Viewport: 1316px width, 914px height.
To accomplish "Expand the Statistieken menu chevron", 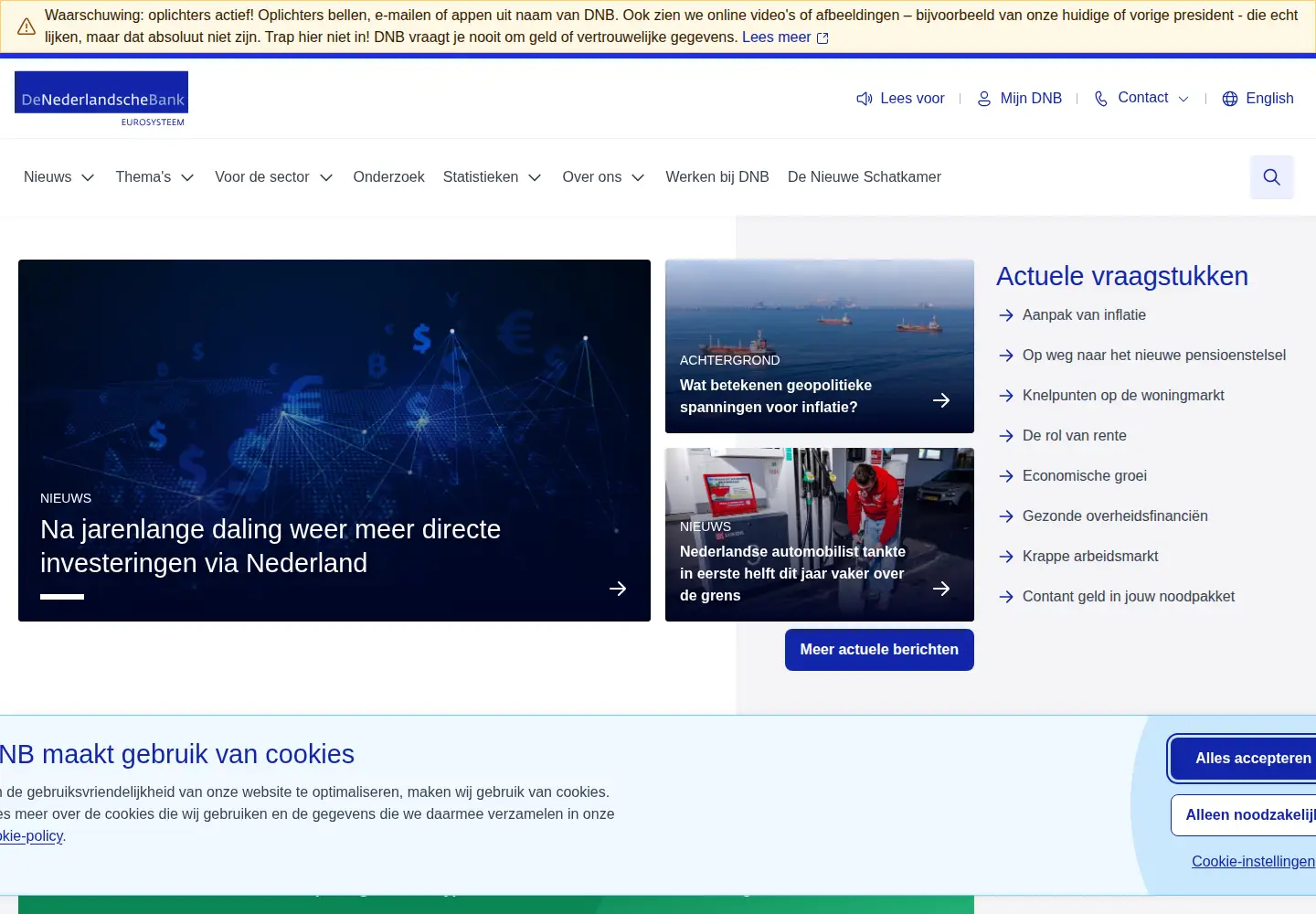I will [536, 177].
